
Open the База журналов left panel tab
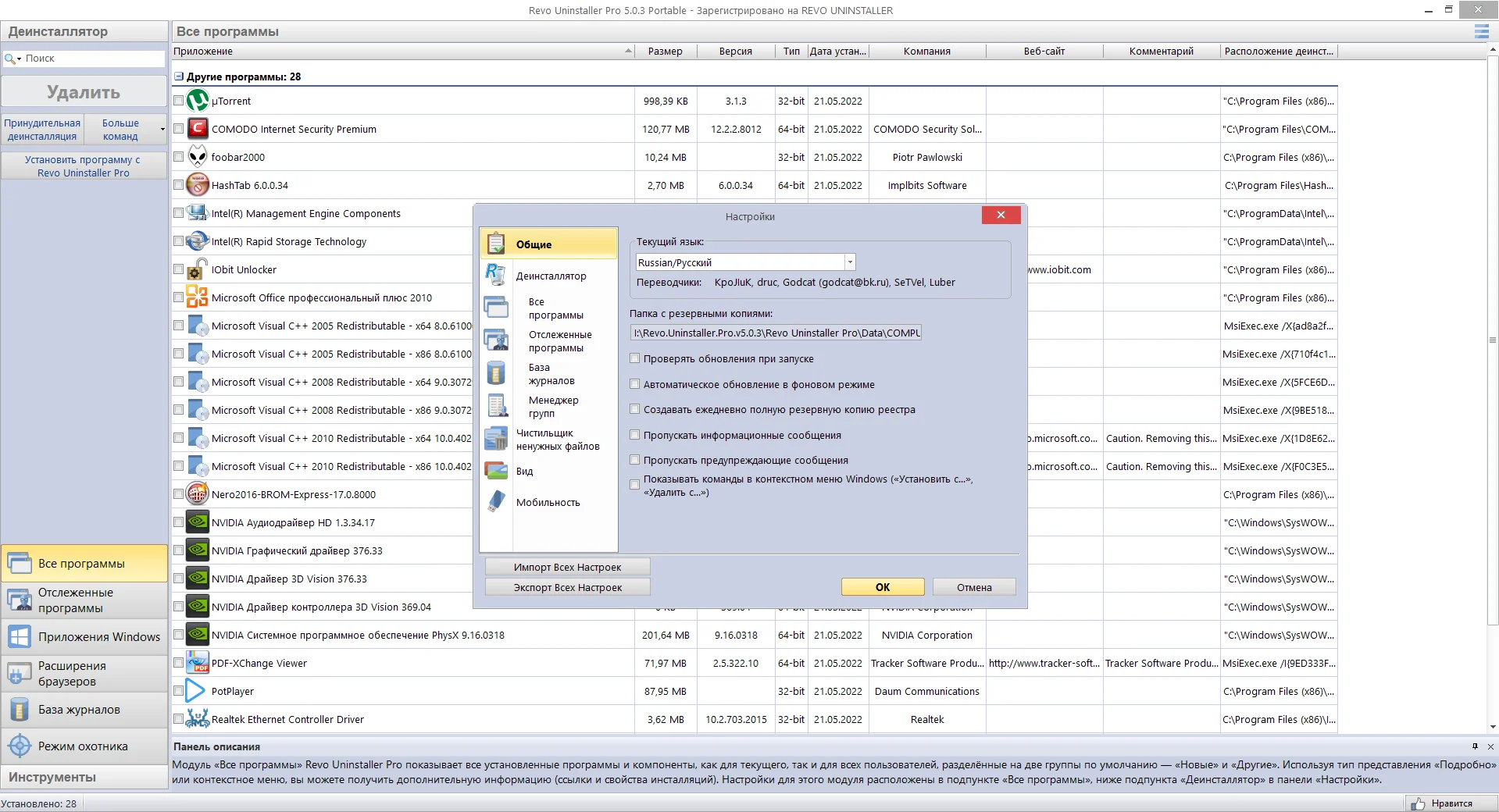click(x=84, y=710)
